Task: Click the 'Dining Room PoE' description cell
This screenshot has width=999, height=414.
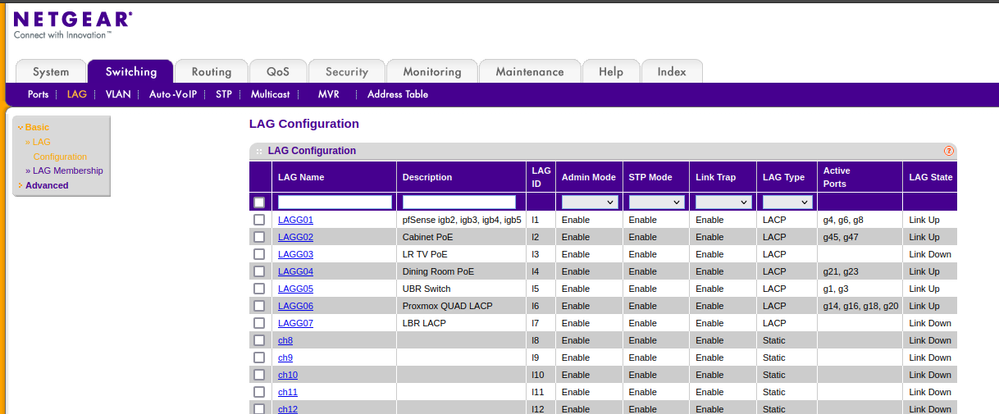Action: pos(438,271)
